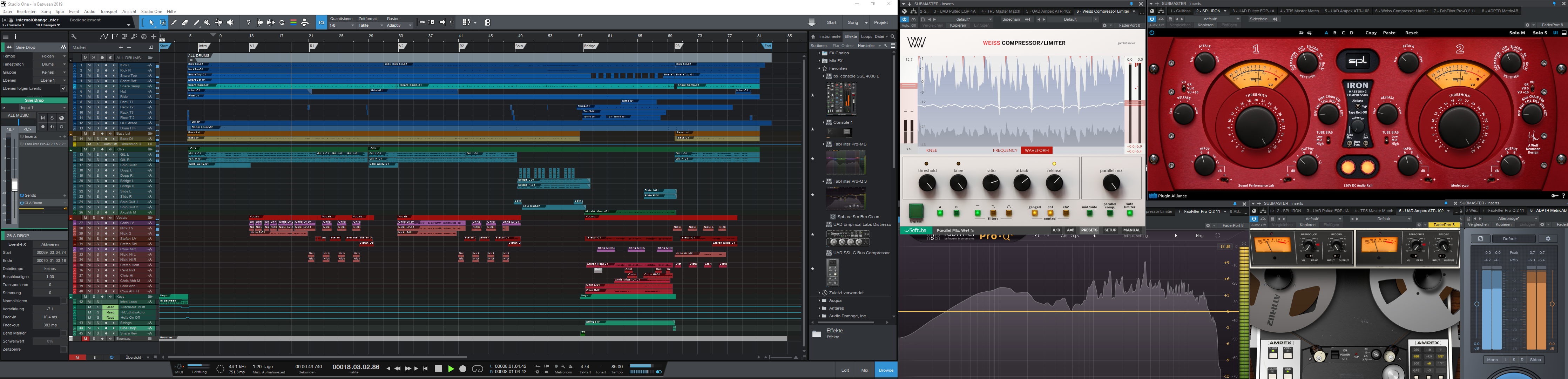This screenshot has height=379, width=1568.
Task: Select the Mute tool
Action: coord(208,22)
